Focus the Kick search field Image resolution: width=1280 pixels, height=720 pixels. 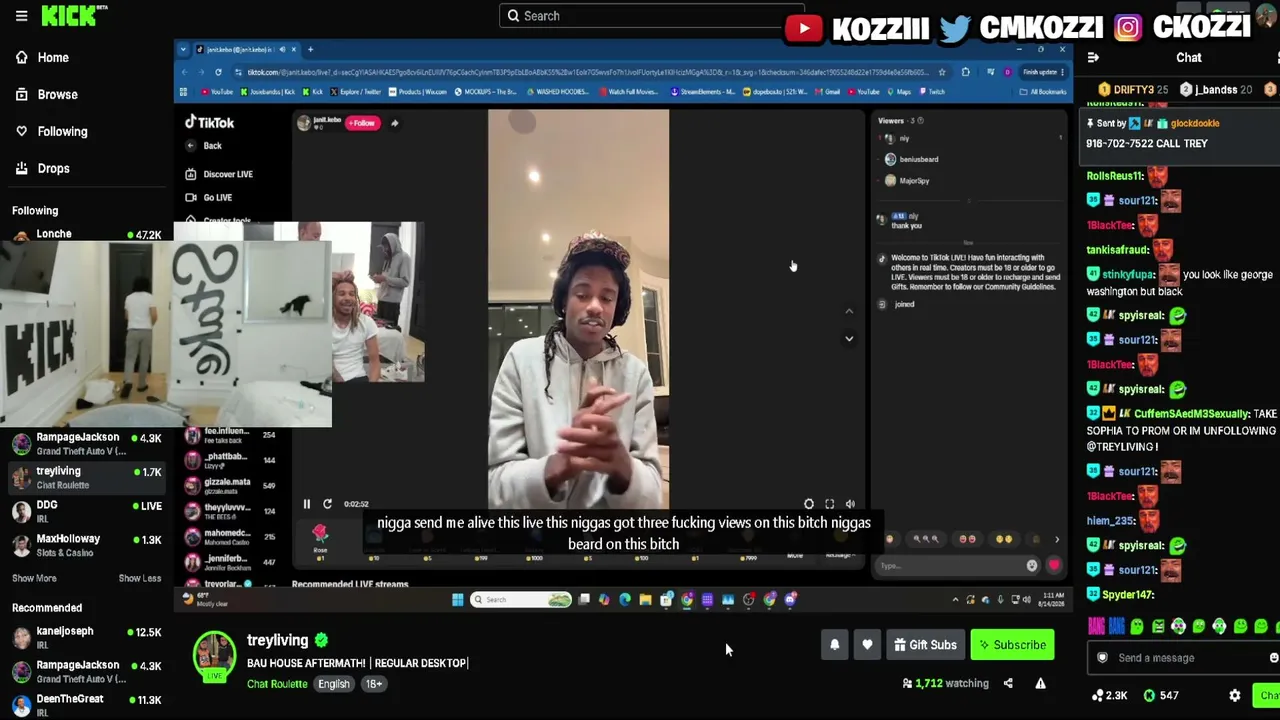650,16
